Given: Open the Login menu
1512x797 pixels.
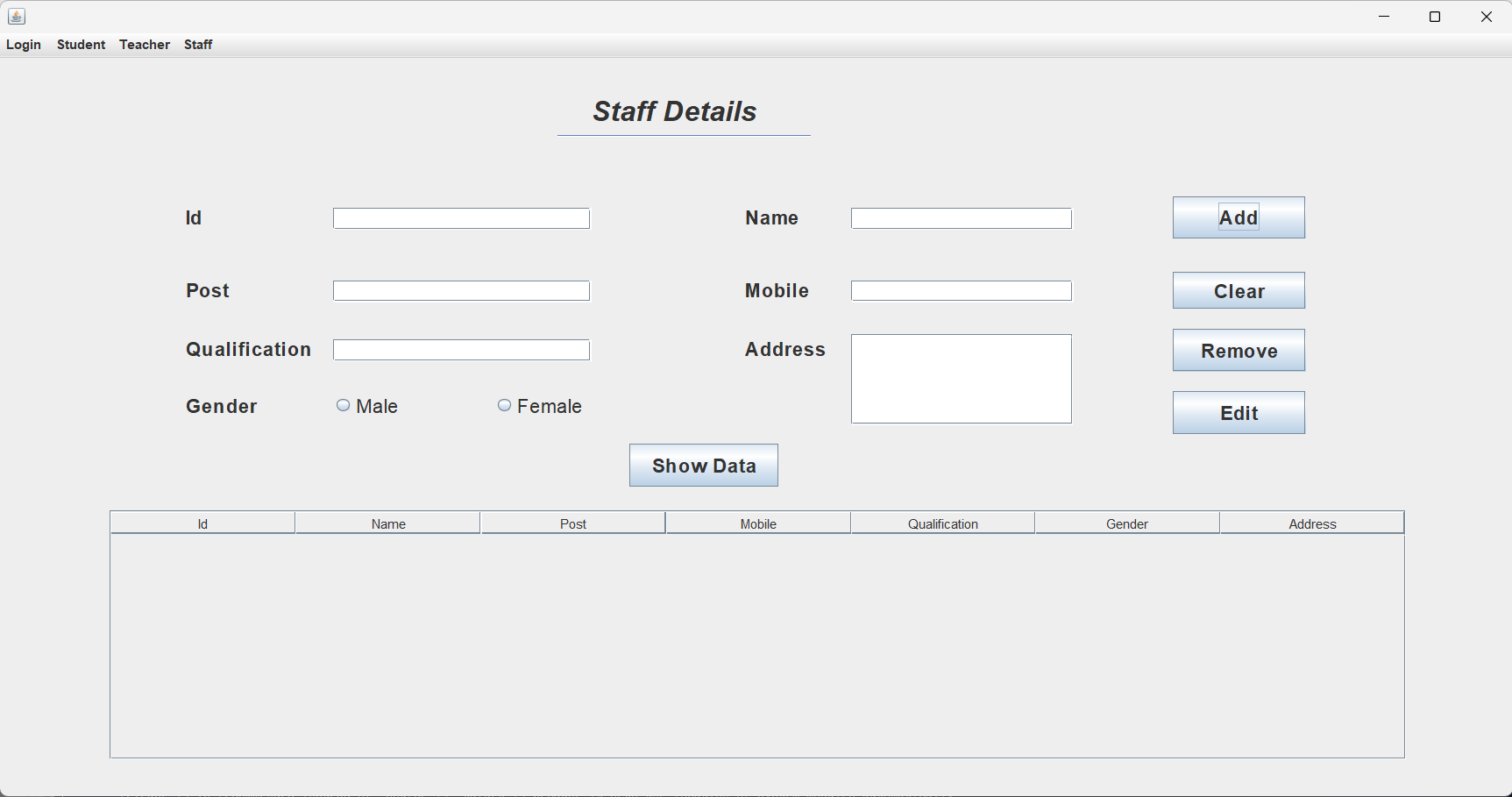Looking at the screenshot, I should (24, 45).
